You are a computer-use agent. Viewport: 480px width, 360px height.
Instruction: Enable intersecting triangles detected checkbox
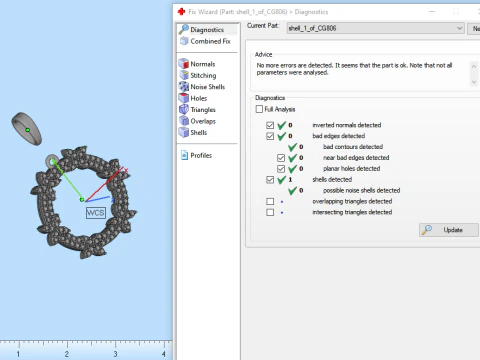tap(270, 212)
